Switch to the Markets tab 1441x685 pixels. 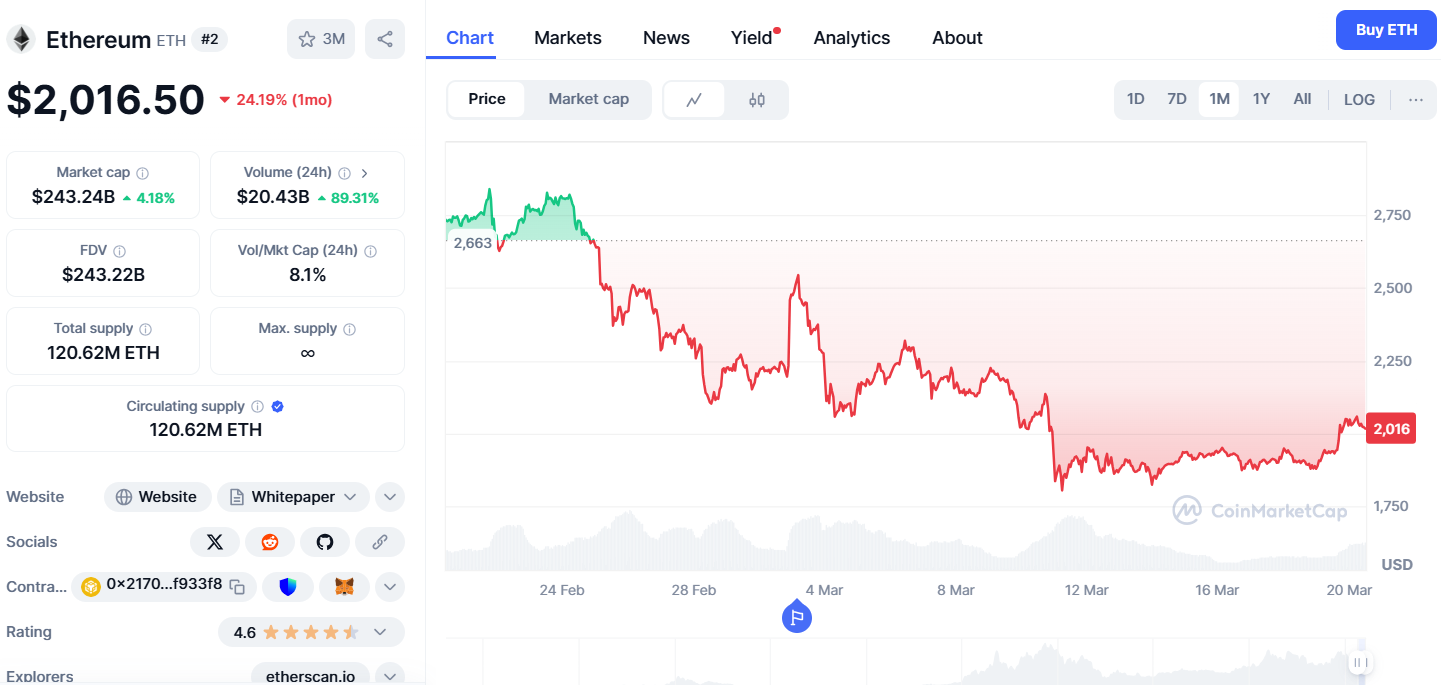pyautogui.click(x=568, y=38)
